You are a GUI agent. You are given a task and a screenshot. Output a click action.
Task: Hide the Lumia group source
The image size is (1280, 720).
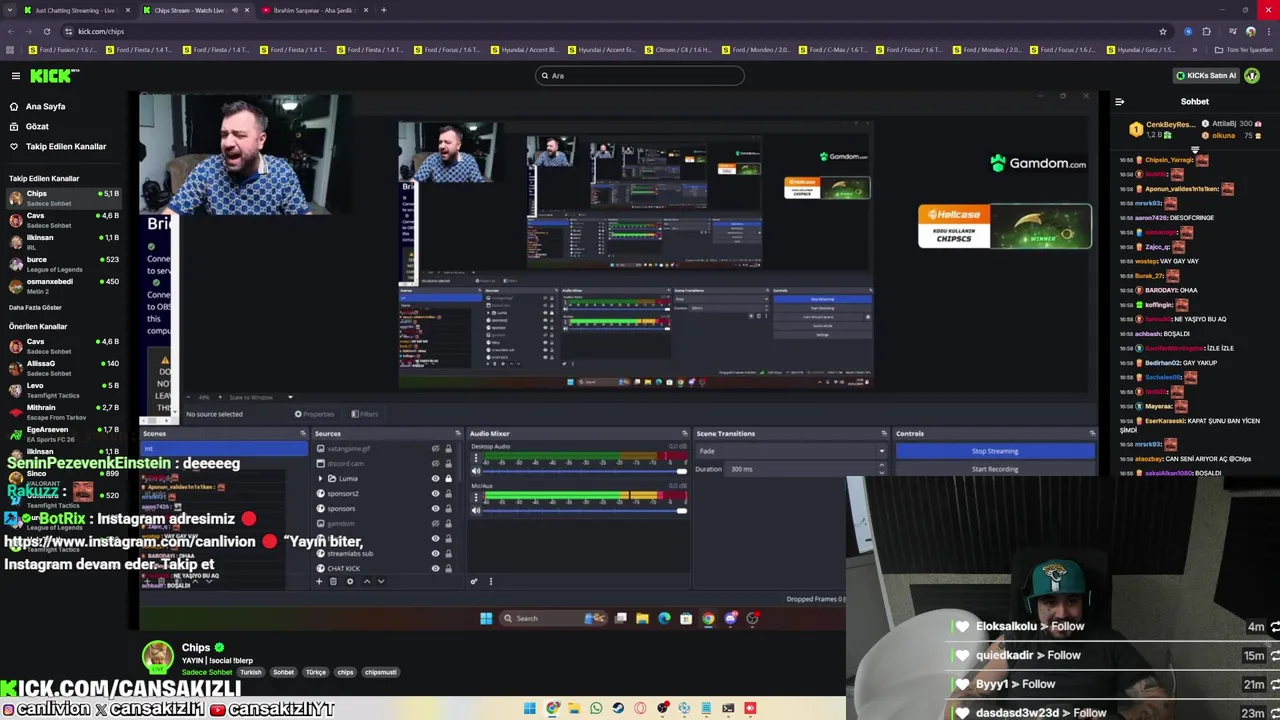click(435, 479)
